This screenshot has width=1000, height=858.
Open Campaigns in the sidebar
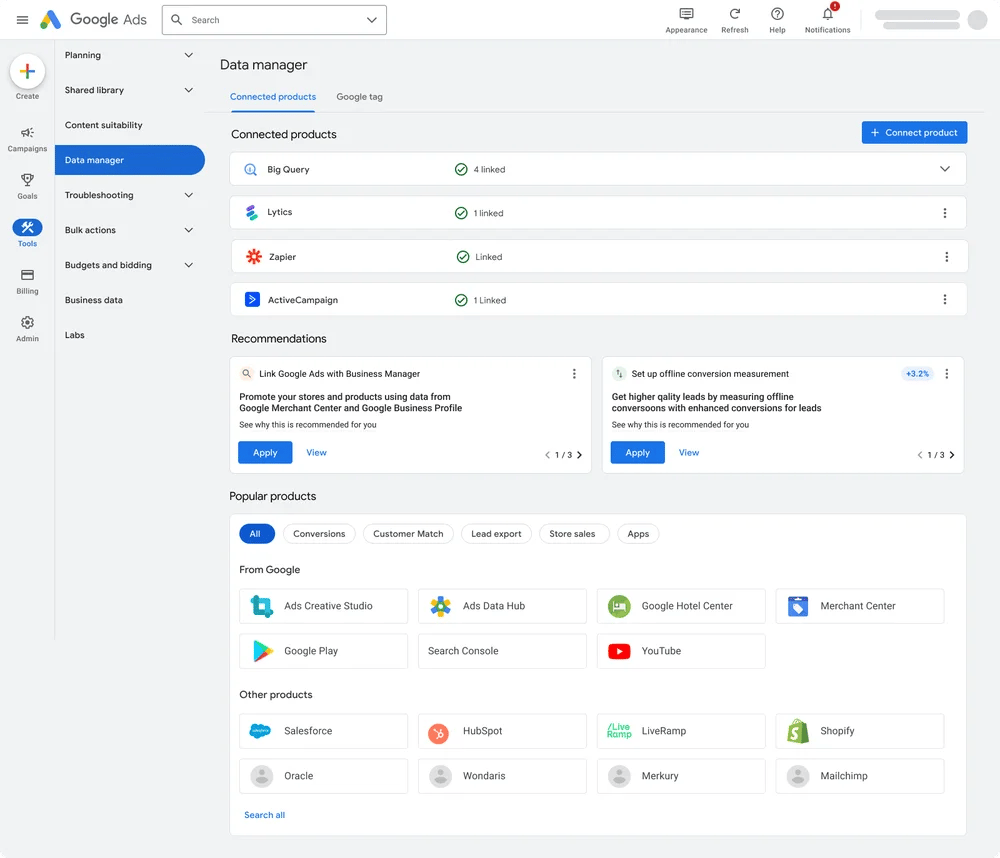click(x=27, y=138)
